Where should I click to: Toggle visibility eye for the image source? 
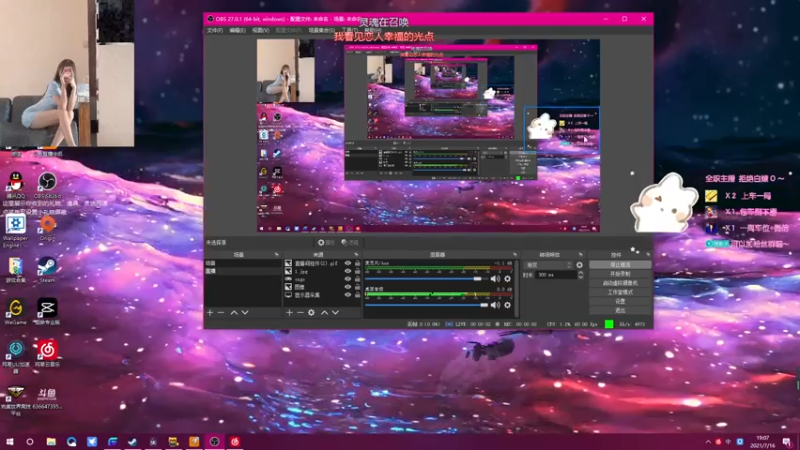pyautogui.click(x=348, y=287)
